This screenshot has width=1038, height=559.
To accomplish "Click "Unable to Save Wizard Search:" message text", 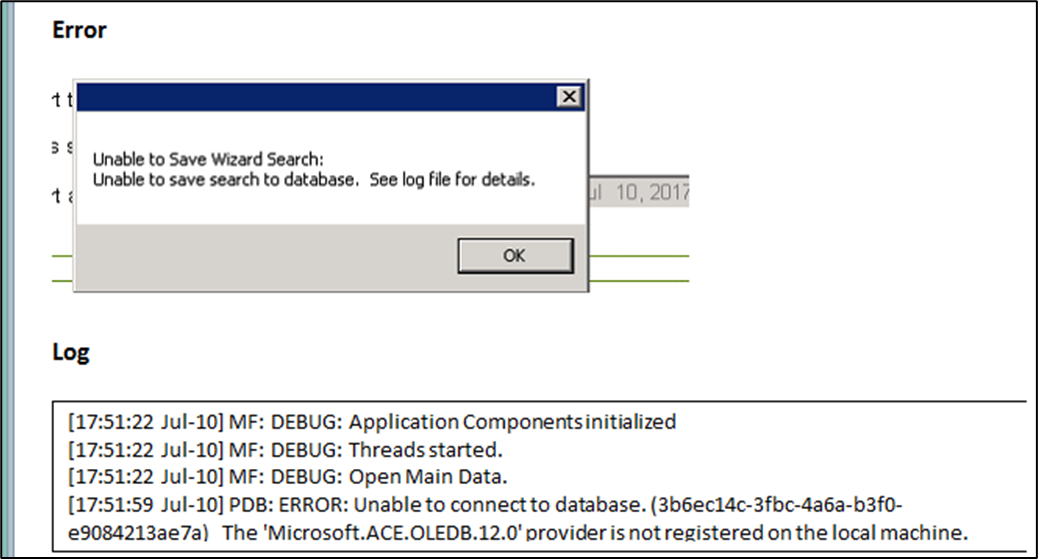I will coord(209,160).
